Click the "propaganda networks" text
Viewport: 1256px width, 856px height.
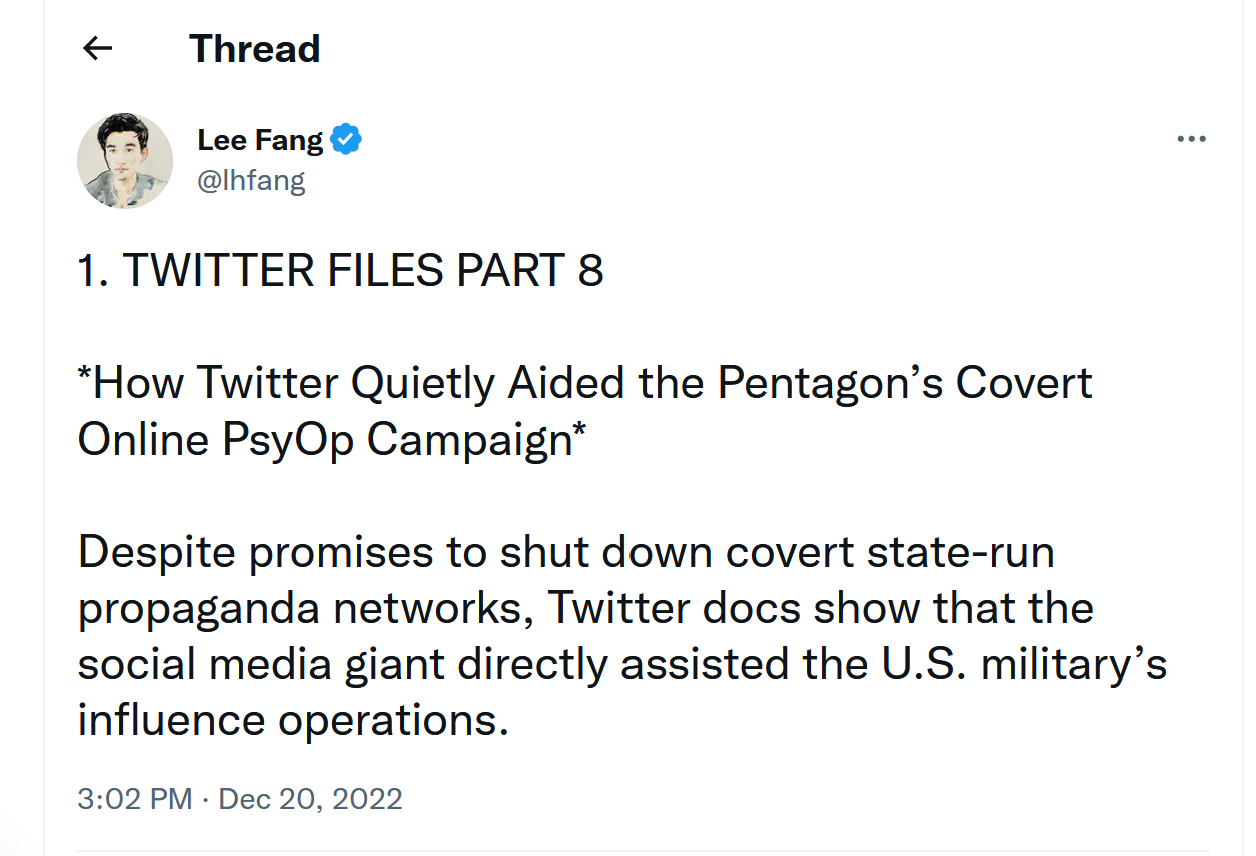[302, 609]
